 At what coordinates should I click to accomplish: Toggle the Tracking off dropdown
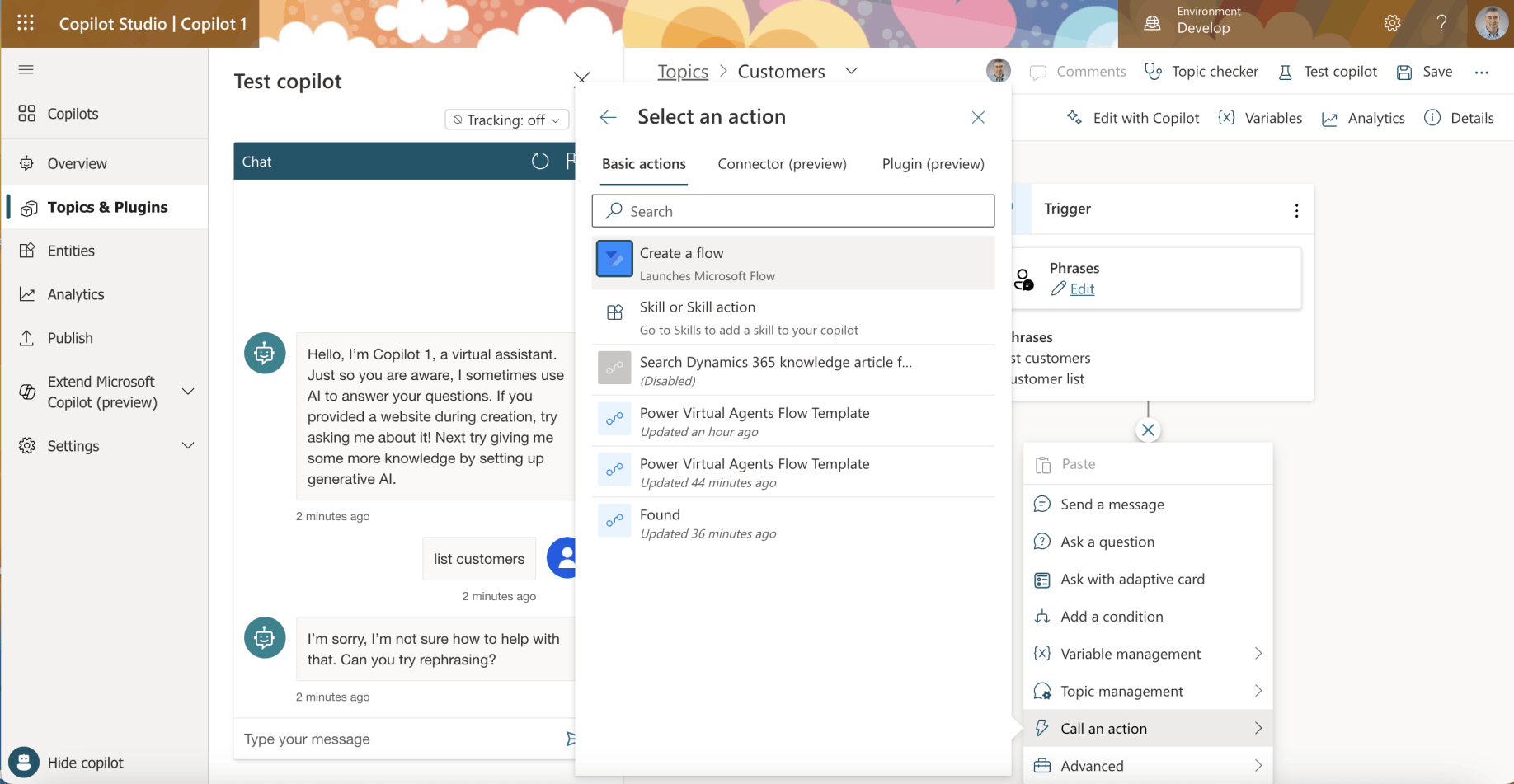coord(506,120)
